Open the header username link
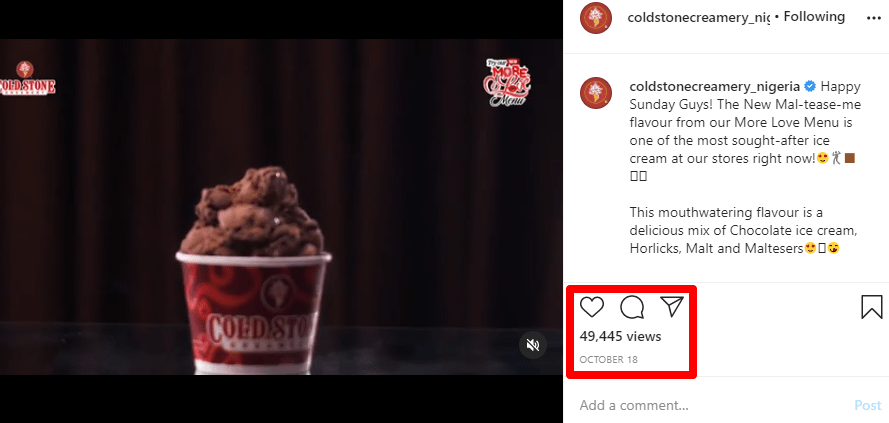This screenshot has width=889, height=423. [699, 18]
